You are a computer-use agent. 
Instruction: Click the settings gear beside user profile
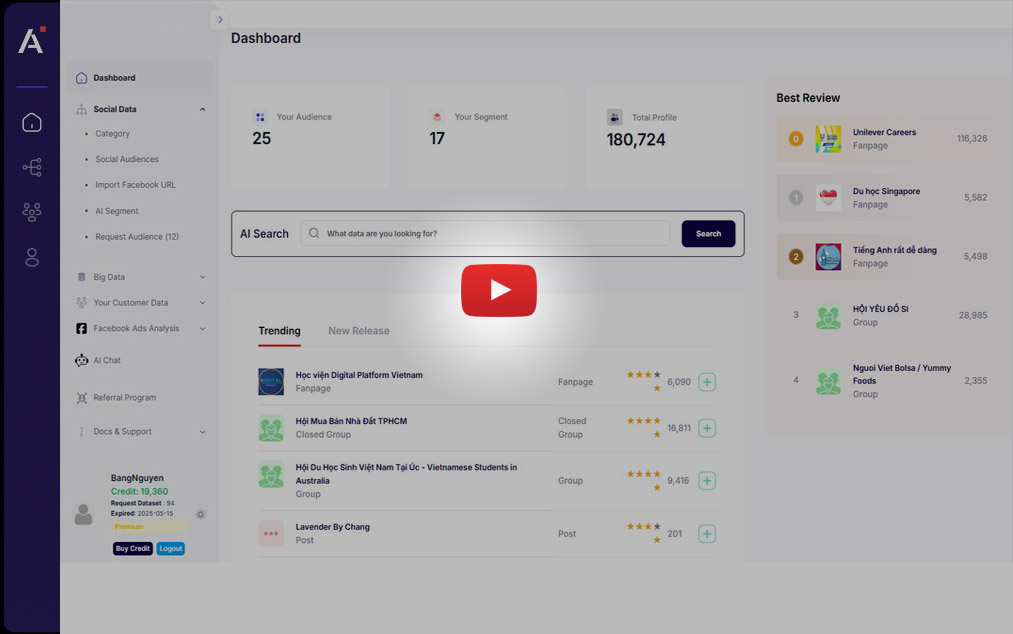tap(200, 514)
